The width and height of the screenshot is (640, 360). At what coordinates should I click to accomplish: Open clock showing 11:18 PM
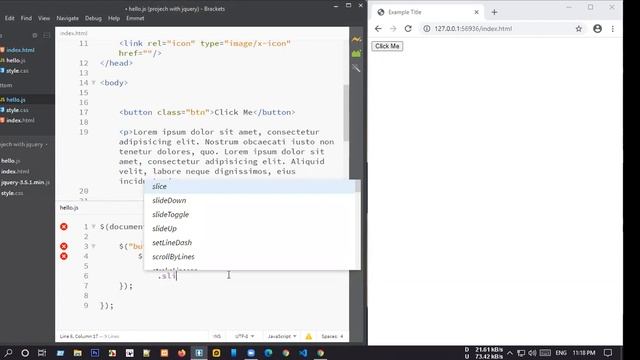(584, 353)
